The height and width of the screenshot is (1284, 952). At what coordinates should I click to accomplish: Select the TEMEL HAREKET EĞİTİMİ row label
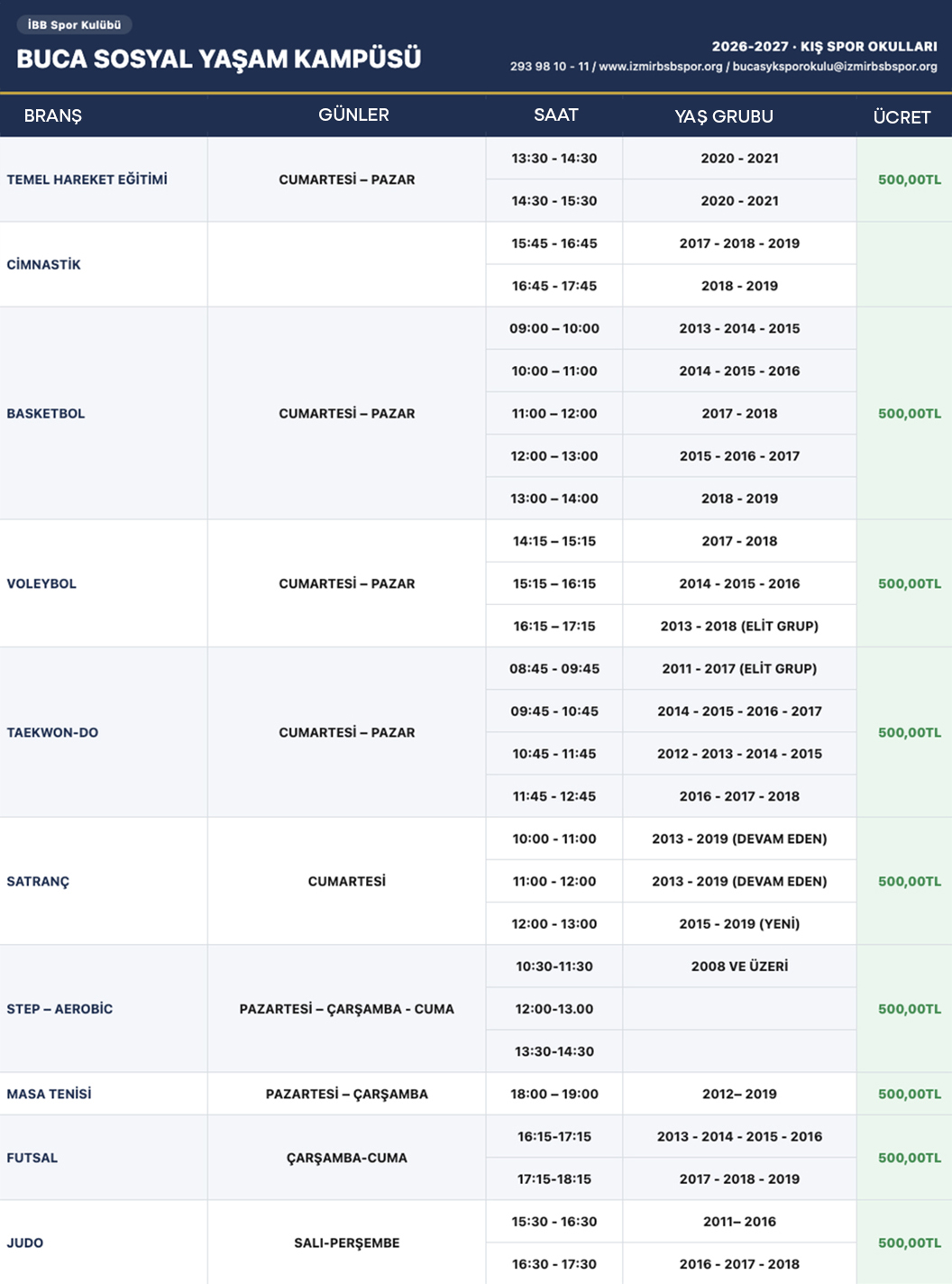[87, 179]
